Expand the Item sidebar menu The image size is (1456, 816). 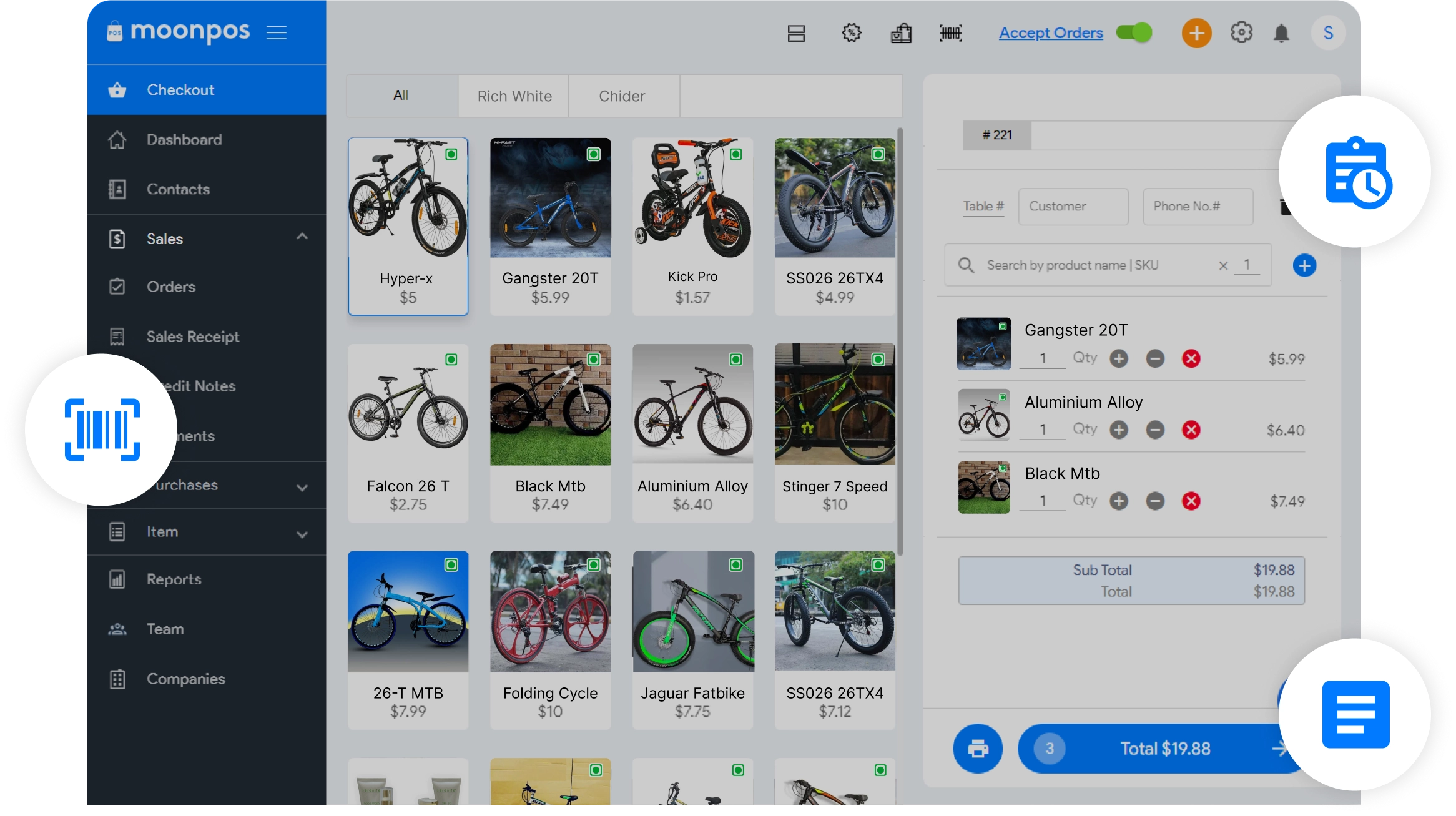[302, 534]
